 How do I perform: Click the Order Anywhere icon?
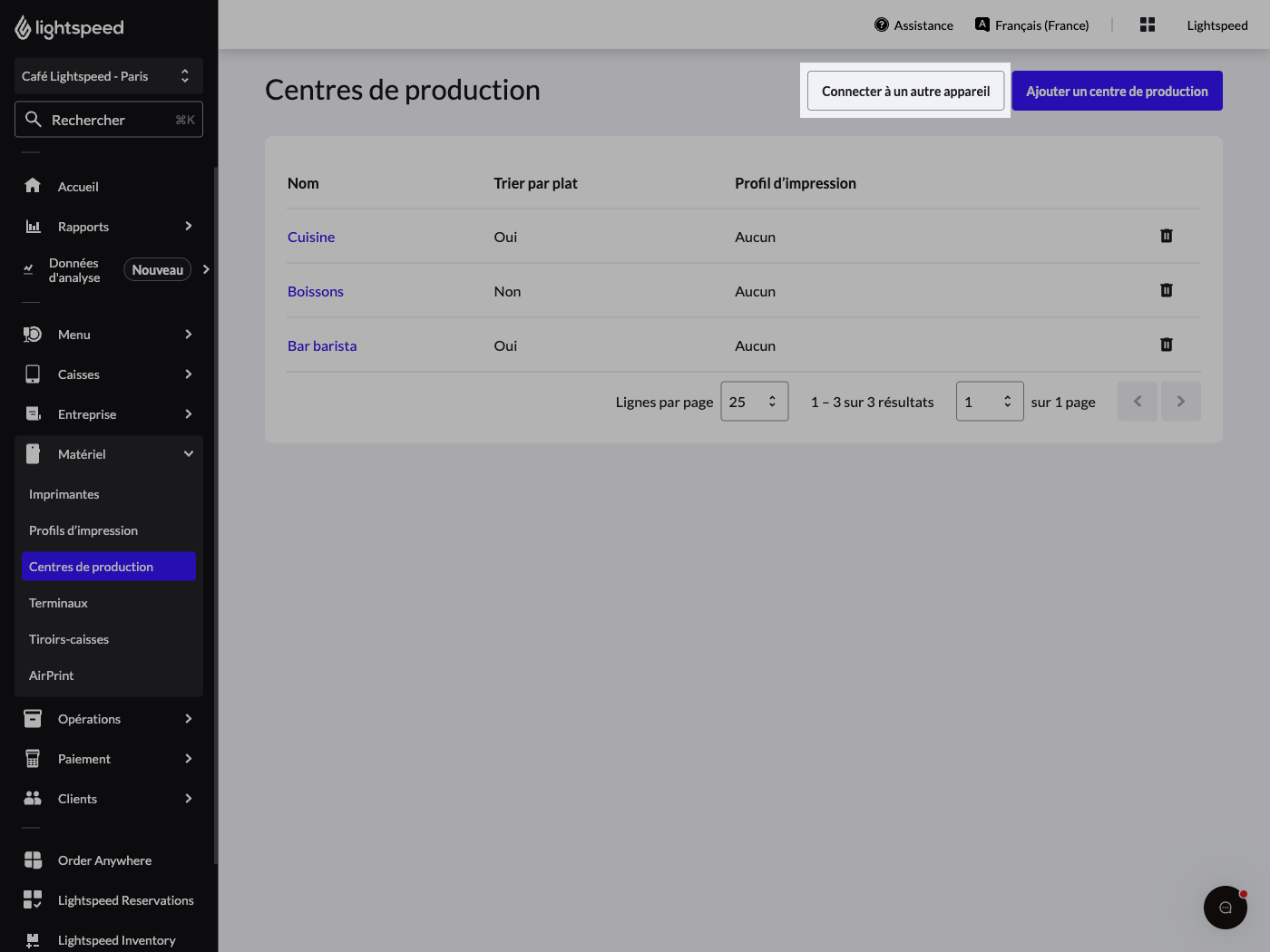click(33, 860)
